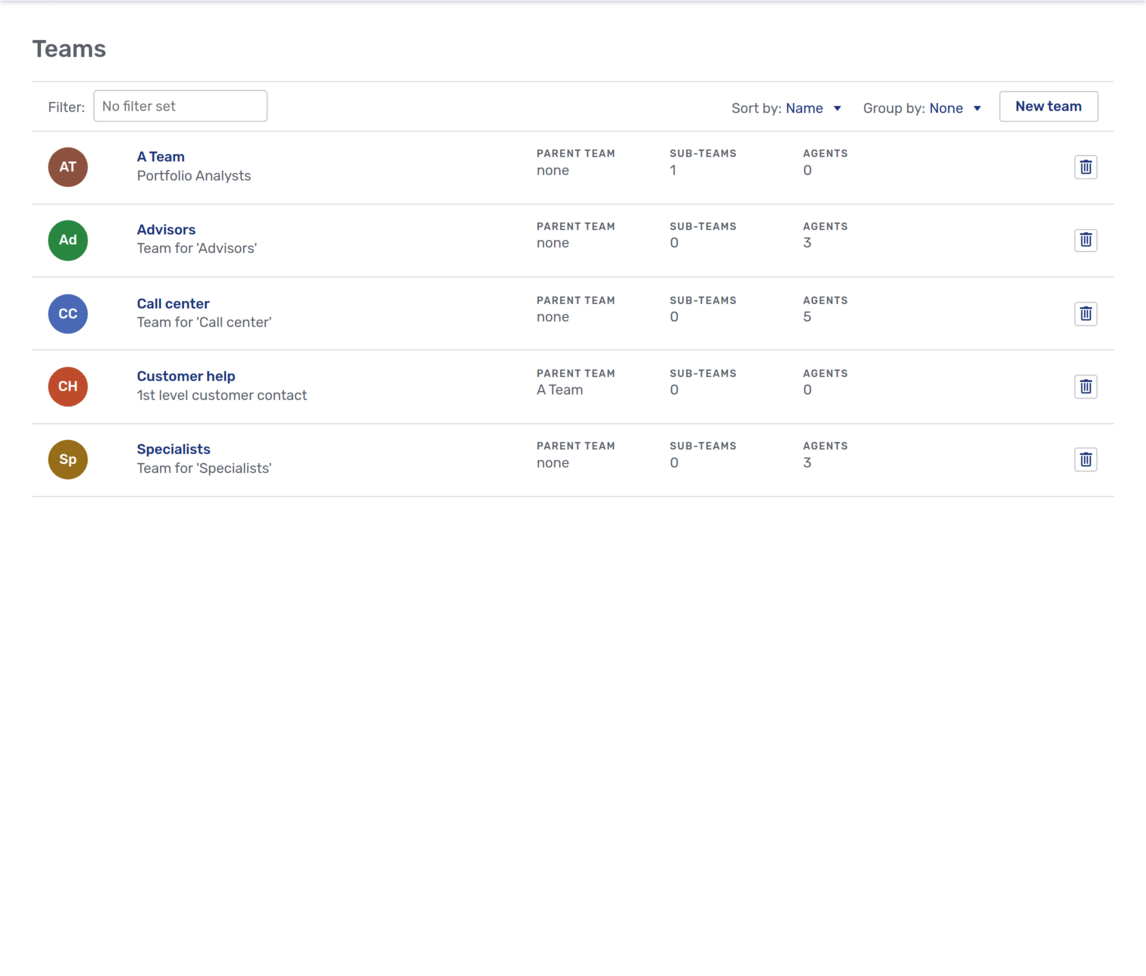Click the delete icon on the Call center row
This screenshot has width=1146, height=976.
coord(1085,313)
